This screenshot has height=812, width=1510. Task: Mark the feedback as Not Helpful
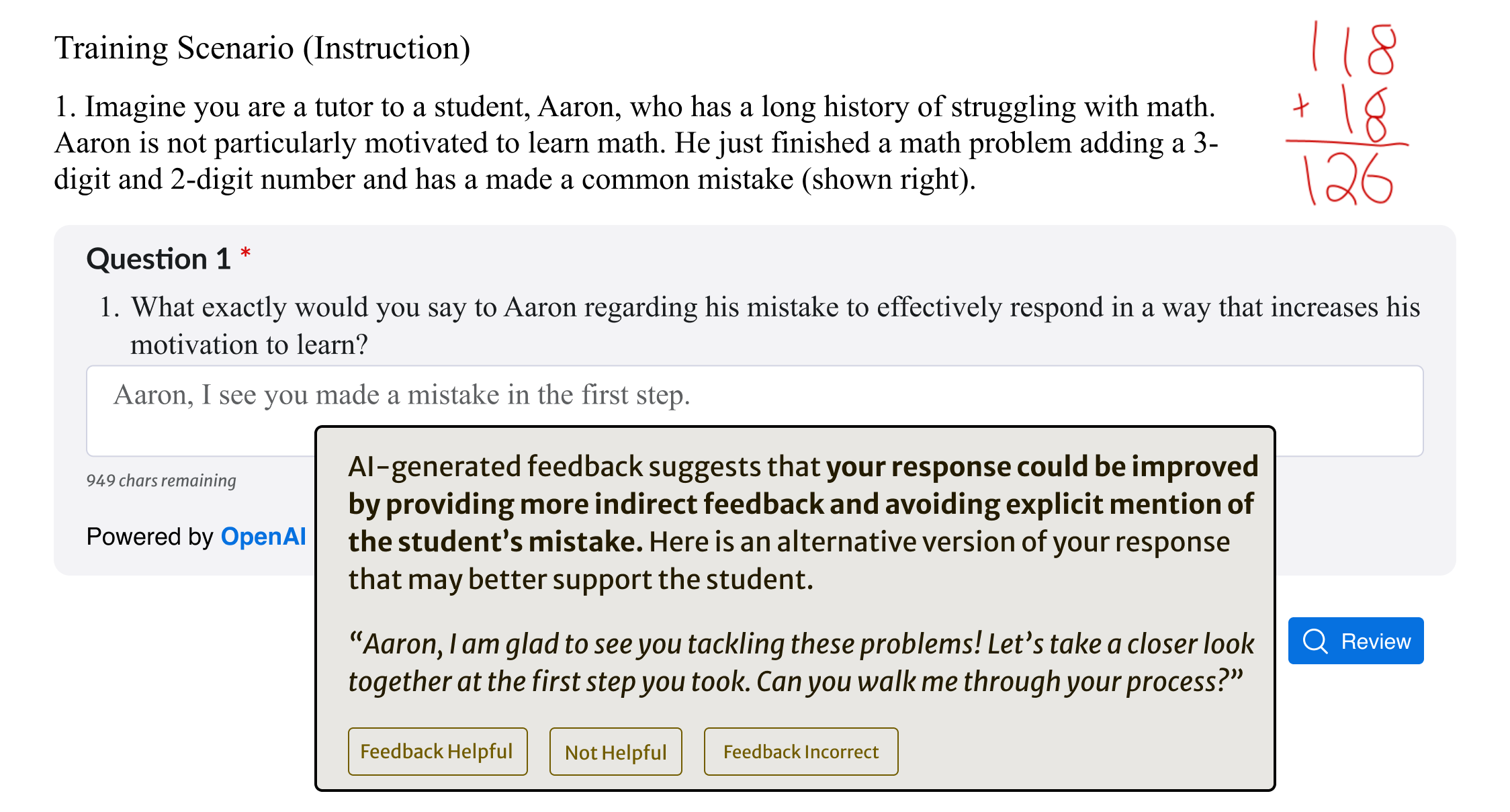(615, 752)
